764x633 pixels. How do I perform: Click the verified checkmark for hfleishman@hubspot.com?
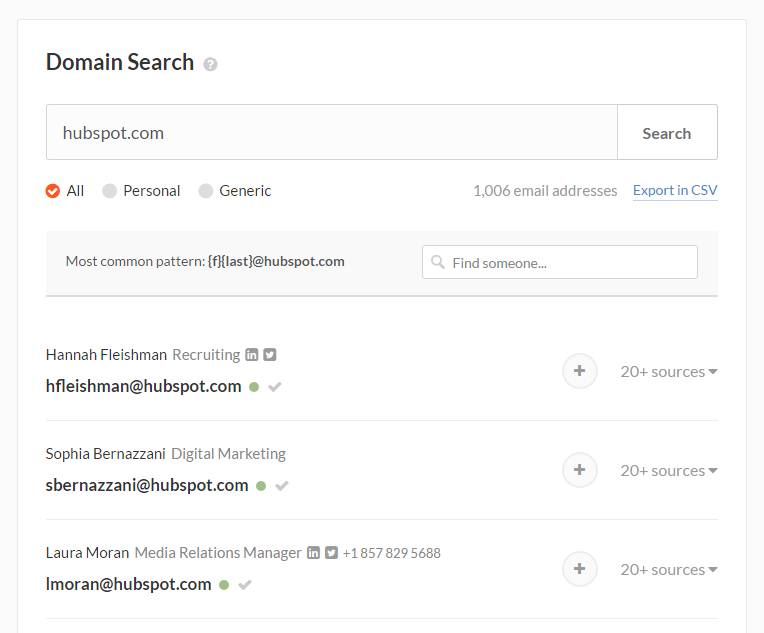pos(275,387)
